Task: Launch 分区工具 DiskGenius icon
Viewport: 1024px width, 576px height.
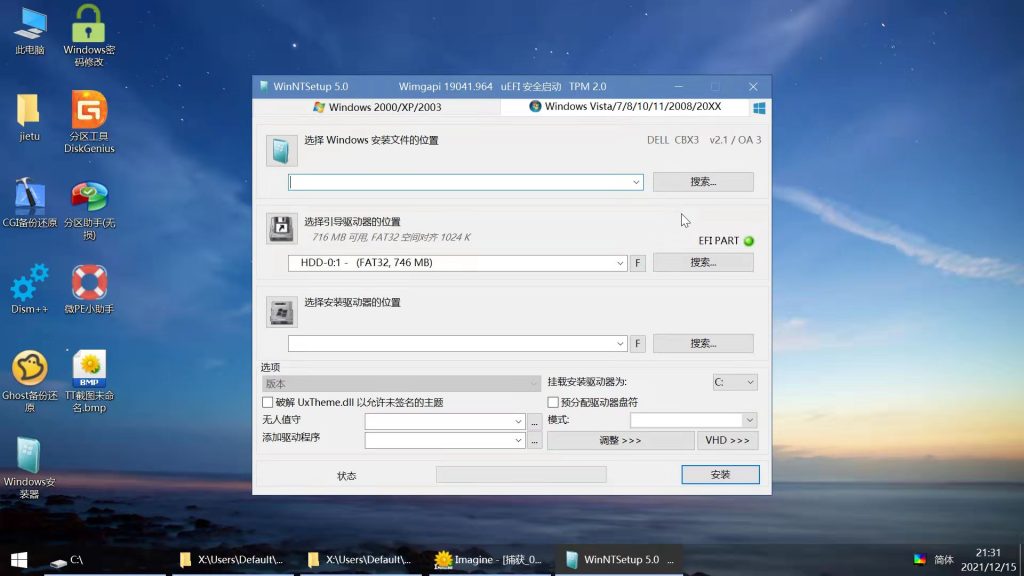Action: (x=89, y=122)
